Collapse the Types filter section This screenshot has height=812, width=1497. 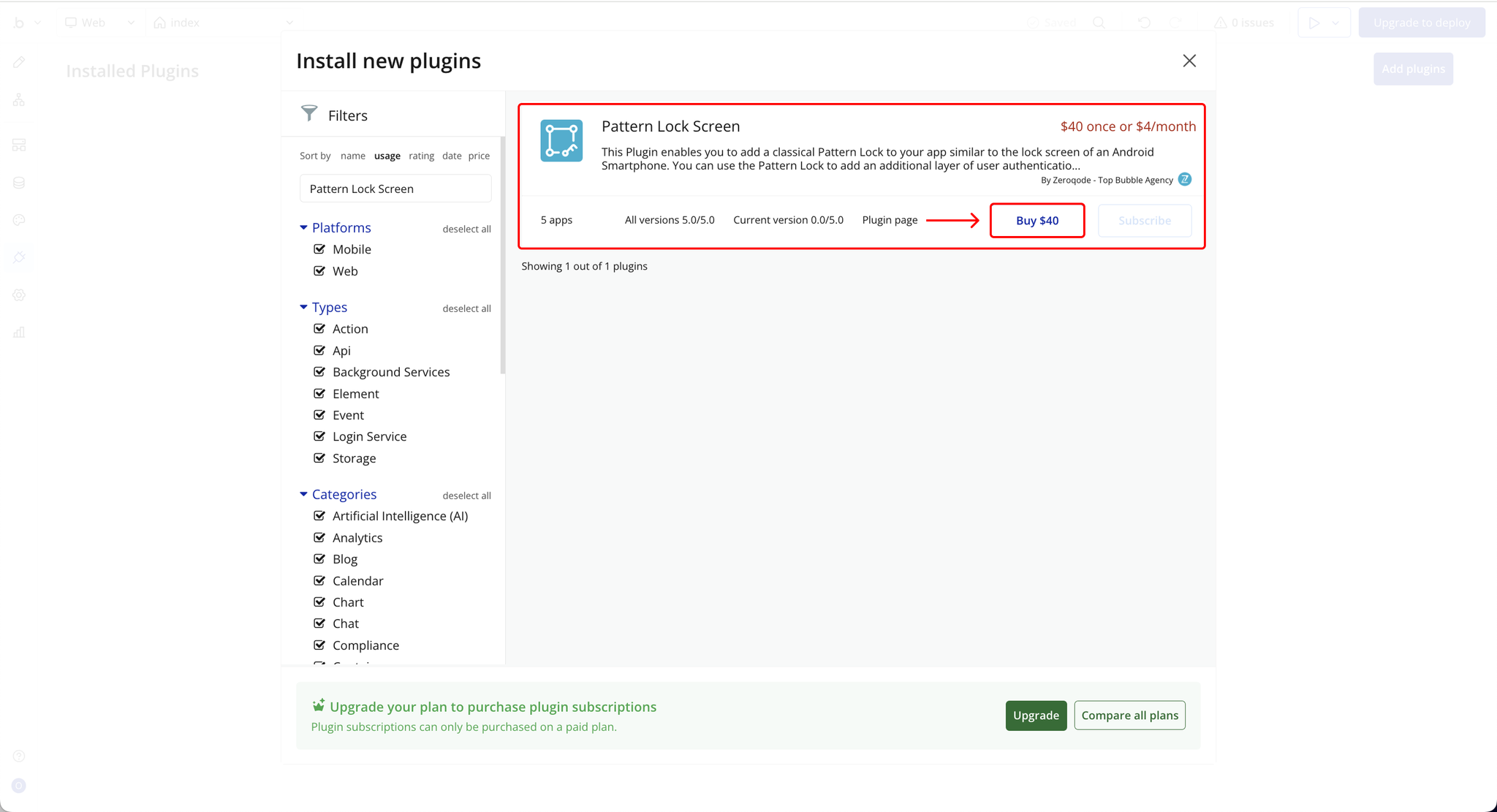(x=303, y=308)
